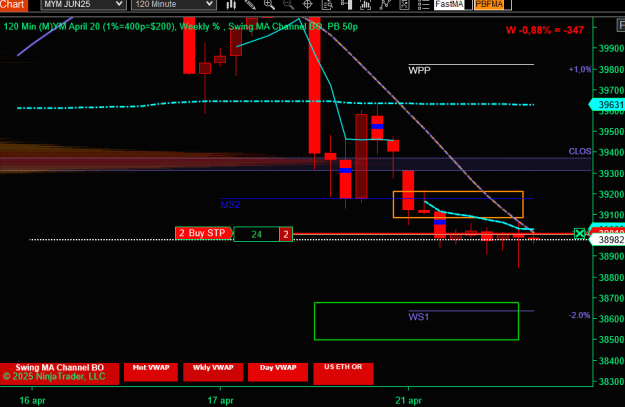This screenshot has width=625, height=407.
Task: Toggle the Day VWAP button
Action: click(278, 372)
